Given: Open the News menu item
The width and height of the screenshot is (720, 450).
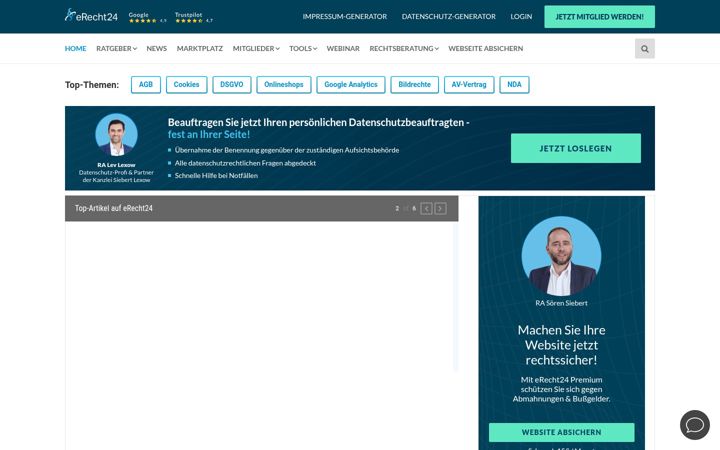Looking at the screenshot, I should (x=157, y=48).
